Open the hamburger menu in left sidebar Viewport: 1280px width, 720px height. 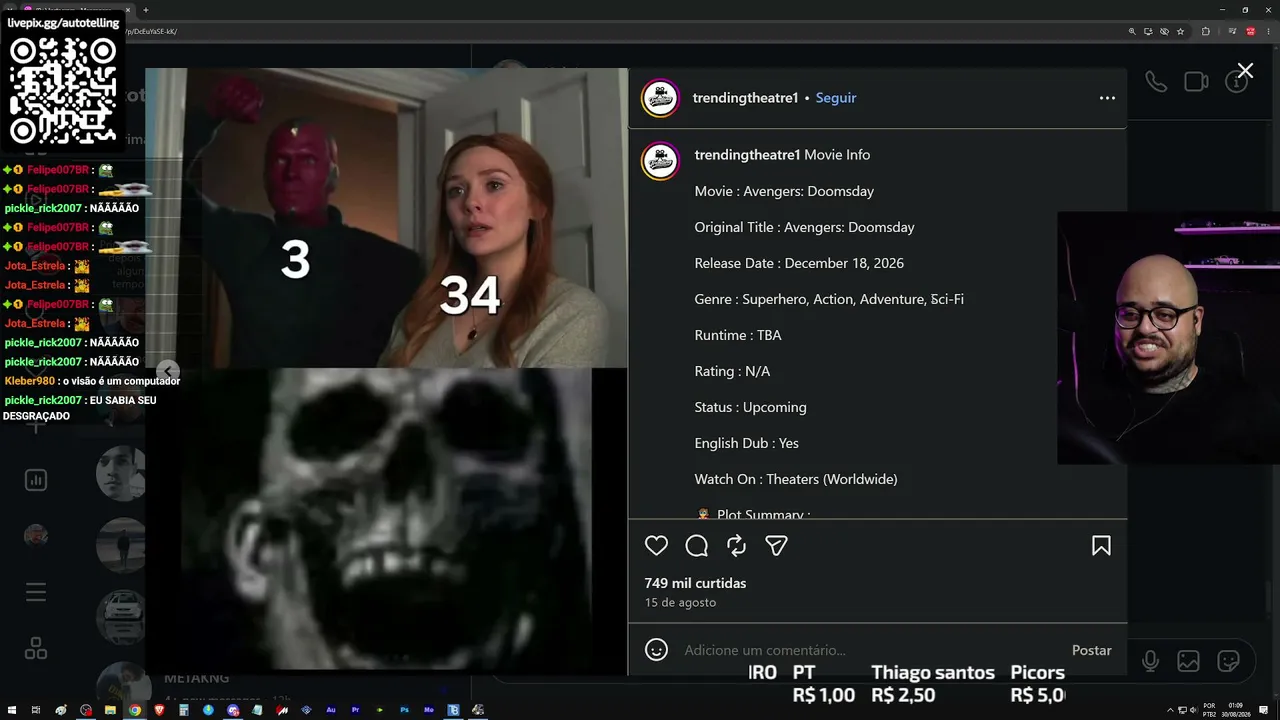pyautogui.click(x=36, y=592)
